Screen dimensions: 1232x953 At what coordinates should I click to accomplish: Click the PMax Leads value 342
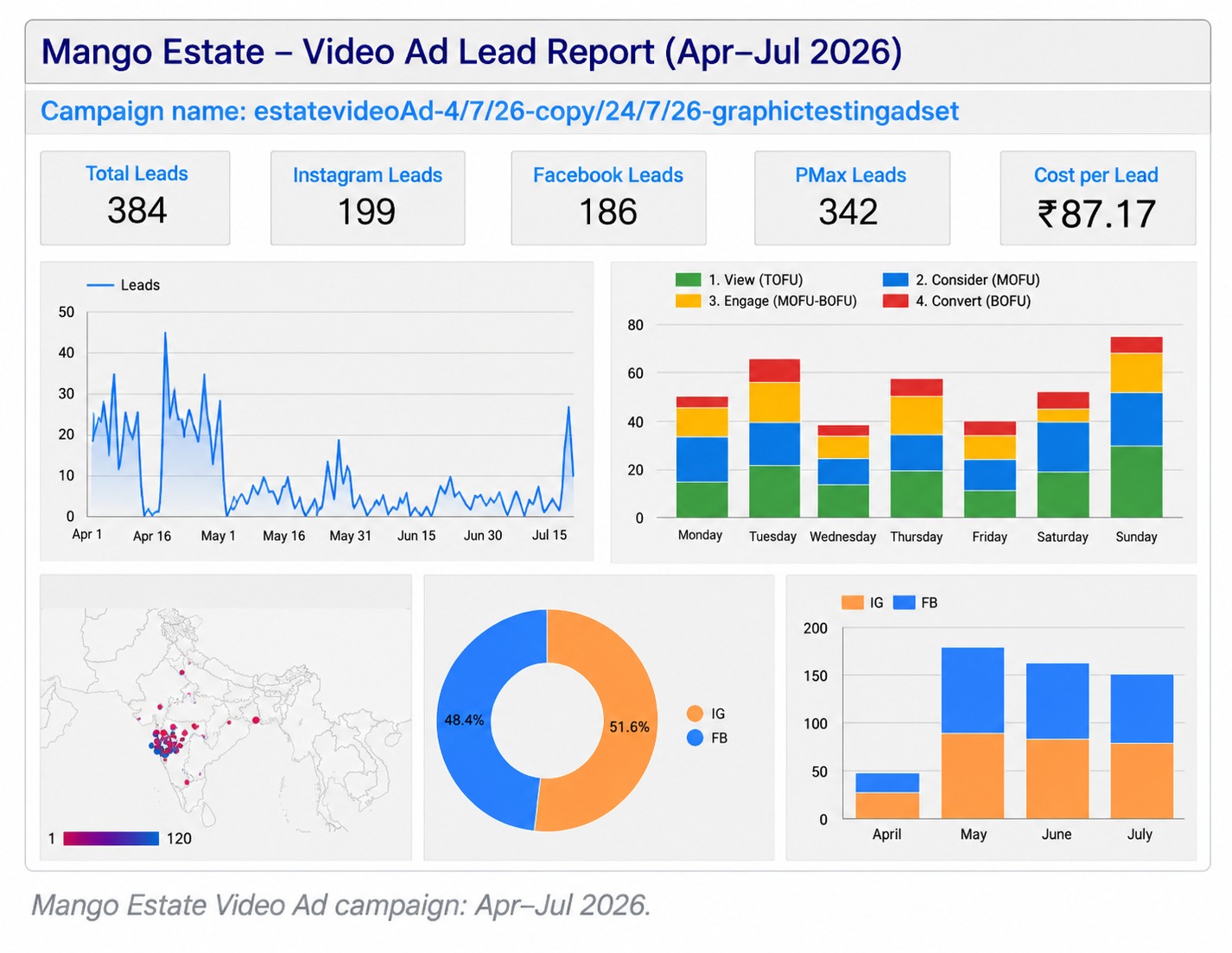[x=848, y=213]
